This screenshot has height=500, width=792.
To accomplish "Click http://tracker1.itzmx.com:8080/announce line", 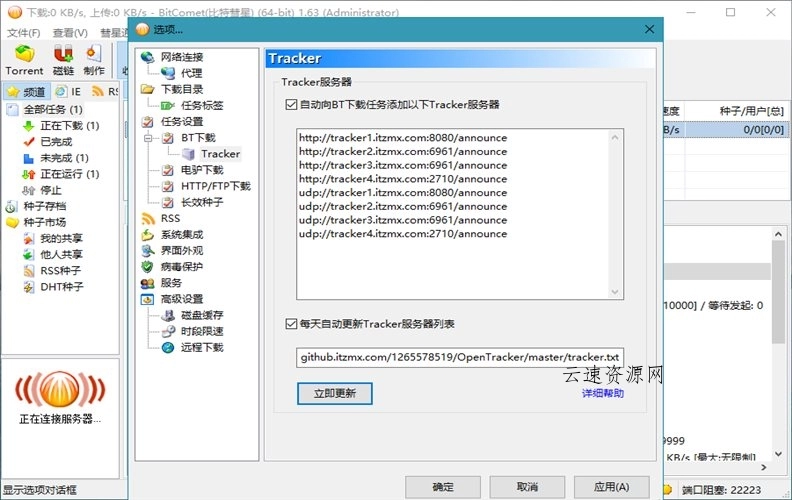I will point(403,137).
